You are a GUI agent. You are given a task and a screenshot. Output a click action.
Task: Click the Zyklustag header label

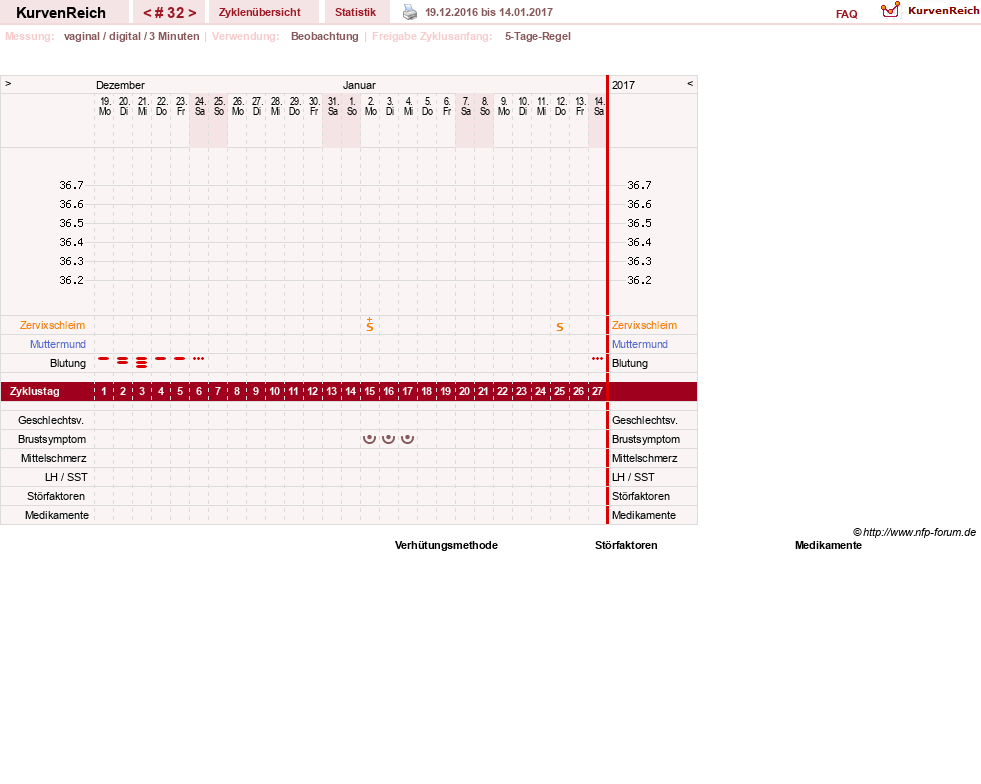(35, 392)
